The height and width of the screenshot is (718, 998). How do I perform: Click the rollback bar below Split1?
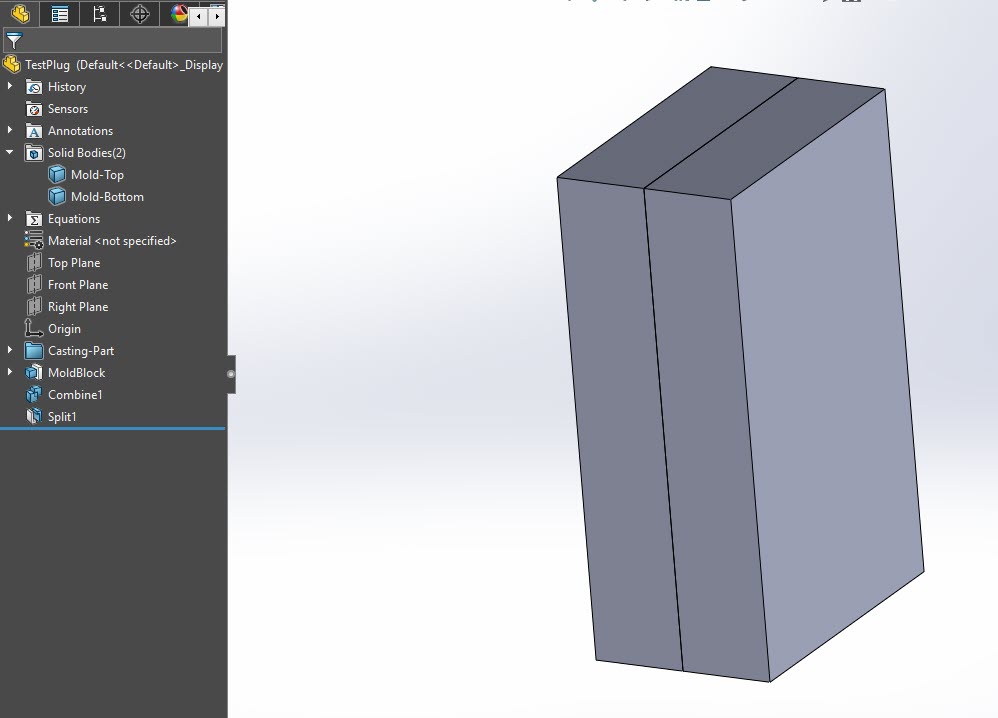pyautogui.click(x=113, y=428)
